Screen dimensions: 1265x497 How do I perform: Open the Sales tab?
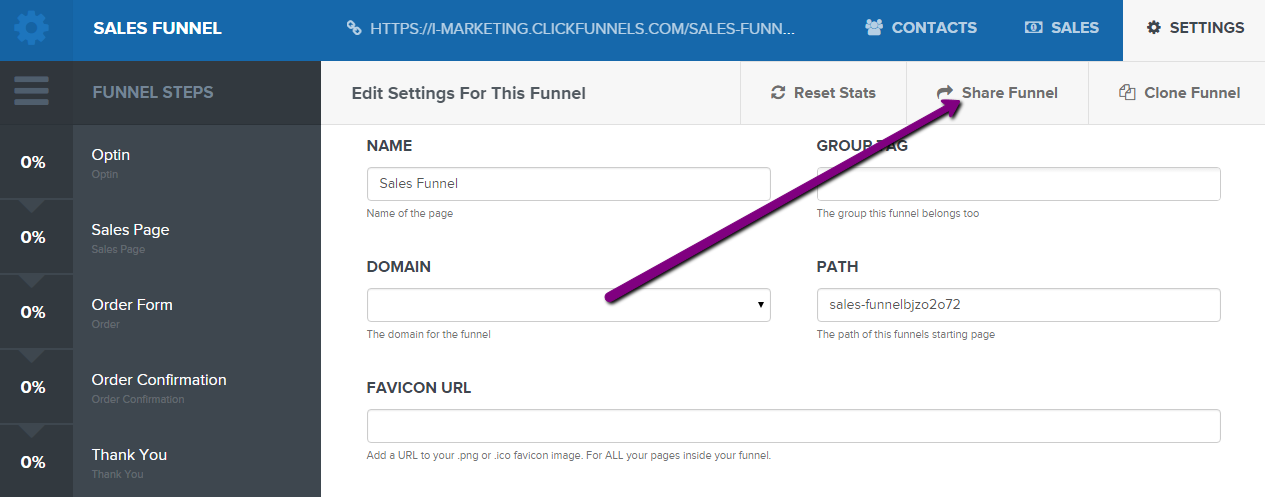[x=1062, y=28]
